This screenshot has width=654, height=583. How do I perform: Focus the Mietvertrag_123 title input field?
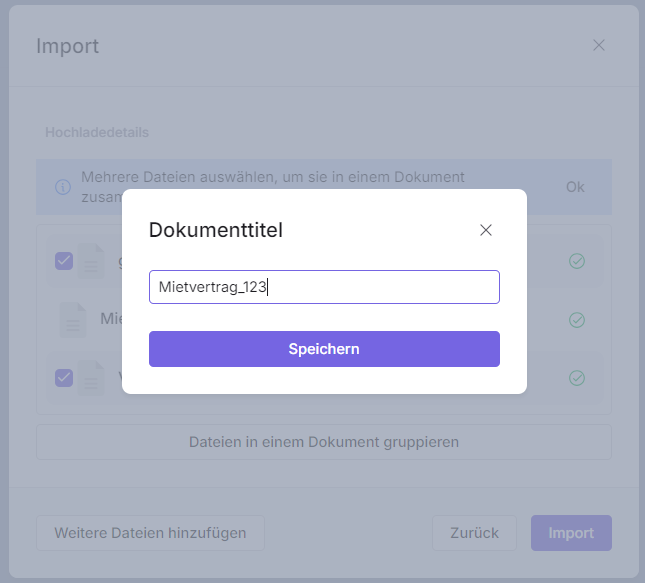pos(324,287)
